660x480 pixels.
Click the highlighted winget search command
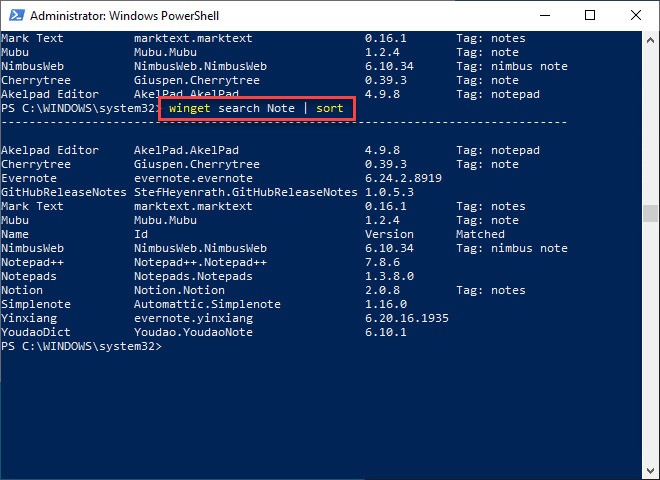coord(256,108)
